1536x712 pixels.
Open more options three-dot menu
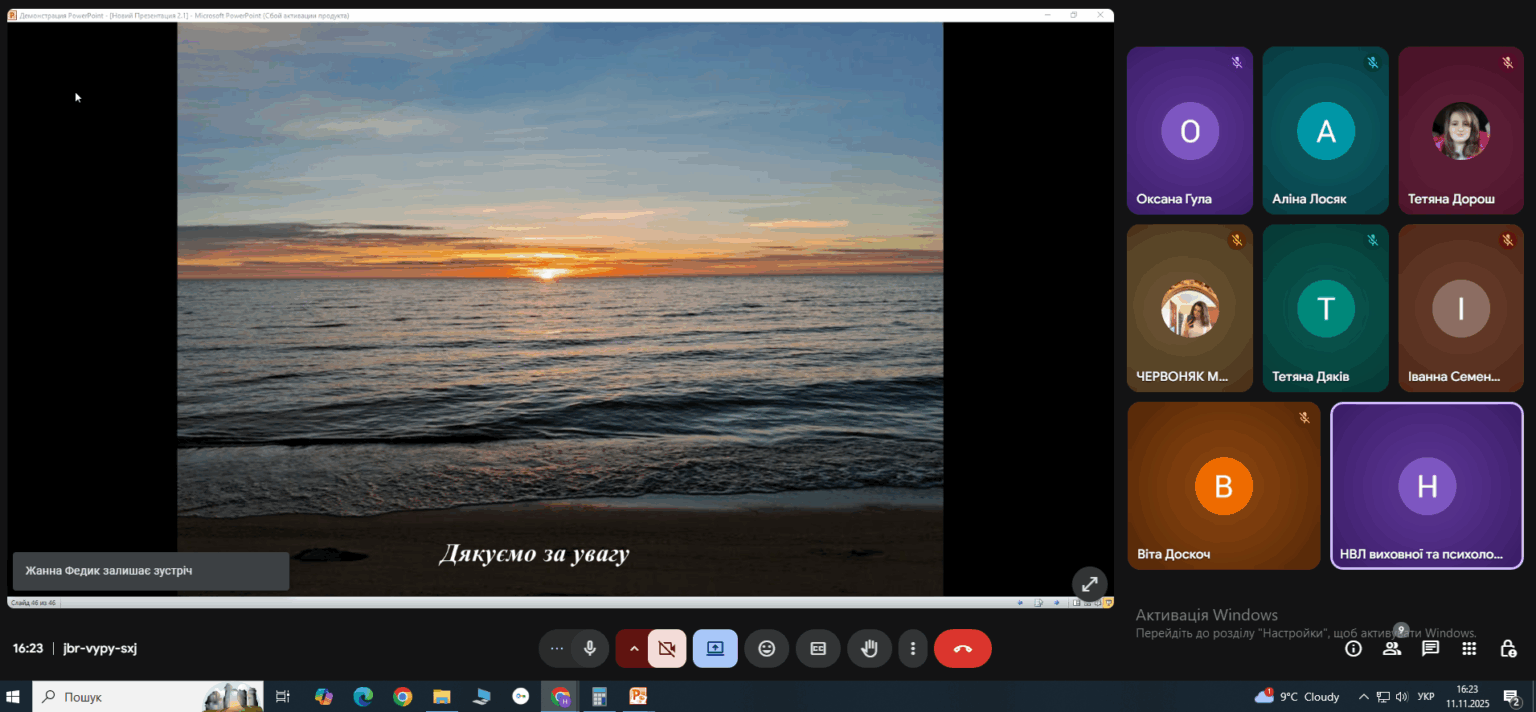913,648
